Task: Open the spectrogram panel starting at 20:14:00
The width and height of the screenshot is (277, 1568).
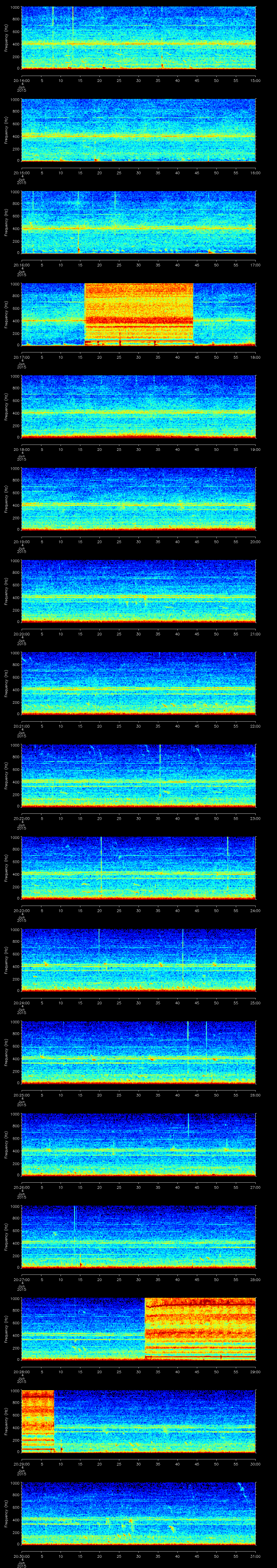Action: [138, 38]
